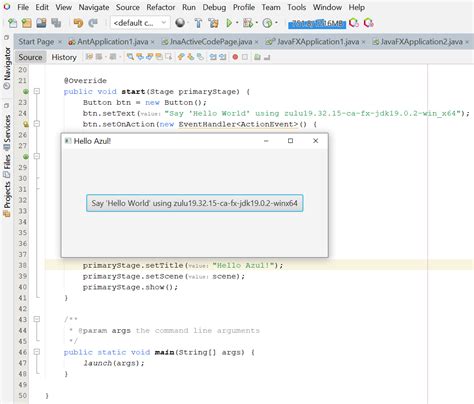This screenshot has height=404, width=474.
Task: Open the Files side panel
Action: click(7, 165)
